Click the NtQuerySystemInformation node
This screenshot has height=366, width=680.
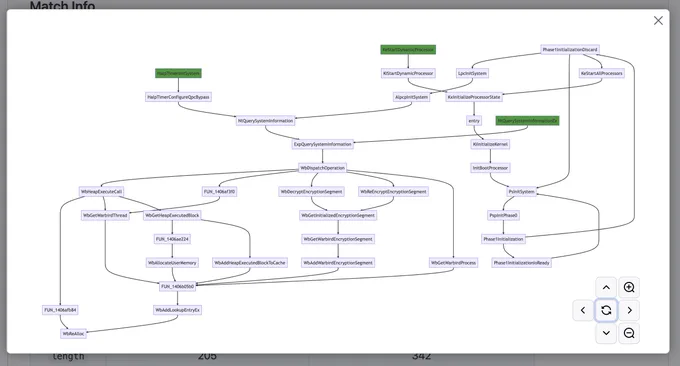point(265,121)
